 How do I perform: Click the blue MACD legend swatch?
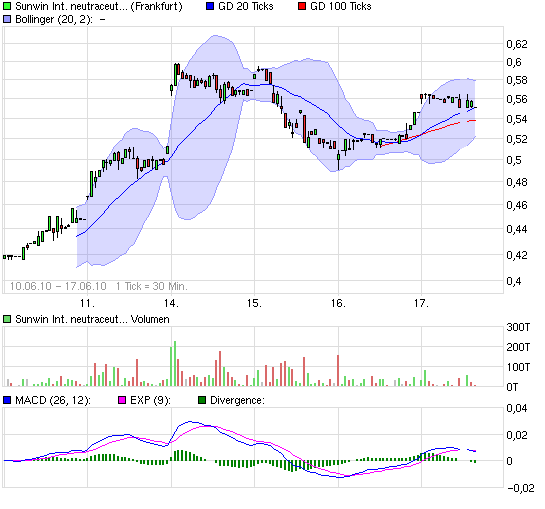7,400
